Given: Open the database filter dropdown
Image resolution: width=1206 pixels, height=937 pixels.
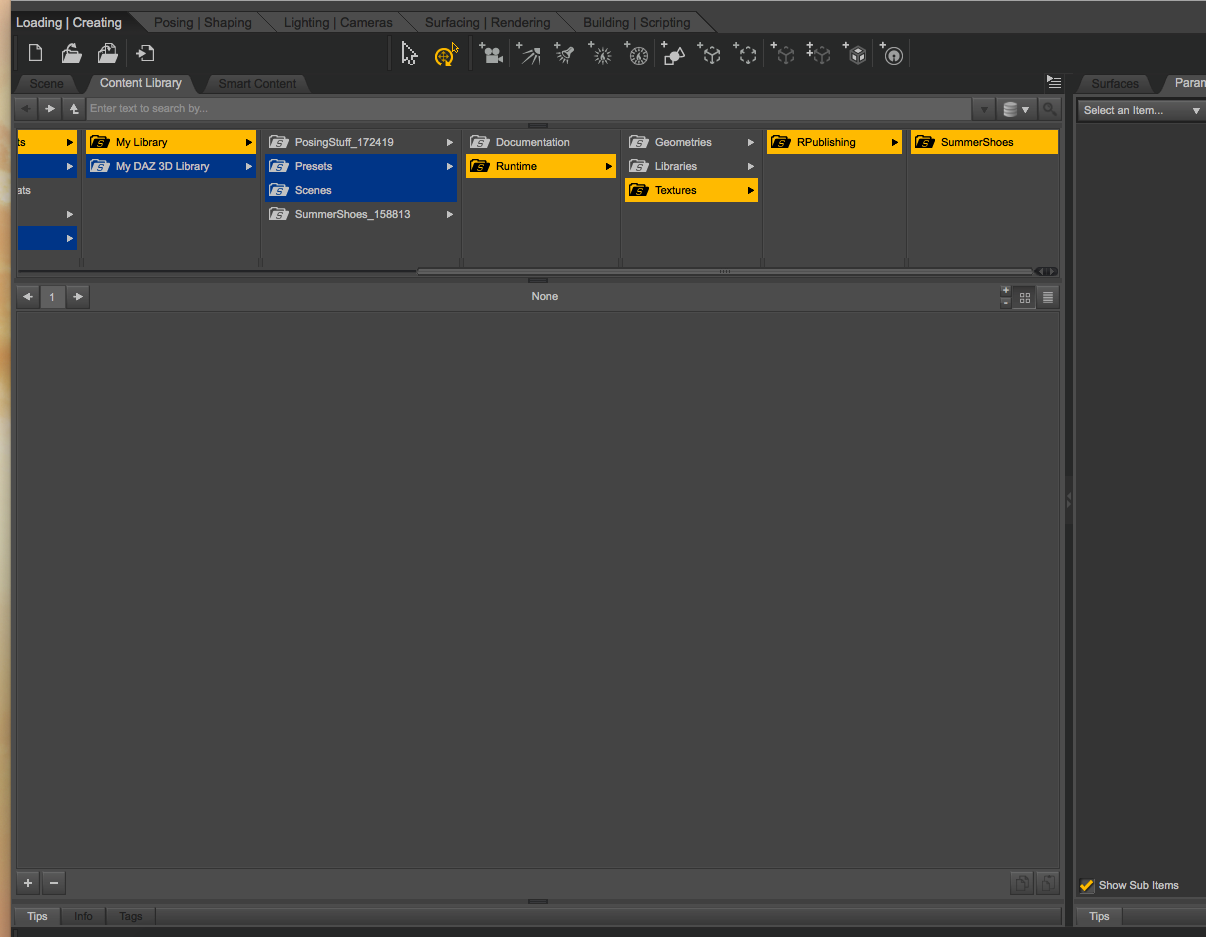Looking at the screenshot, I should pos(1016,109).
